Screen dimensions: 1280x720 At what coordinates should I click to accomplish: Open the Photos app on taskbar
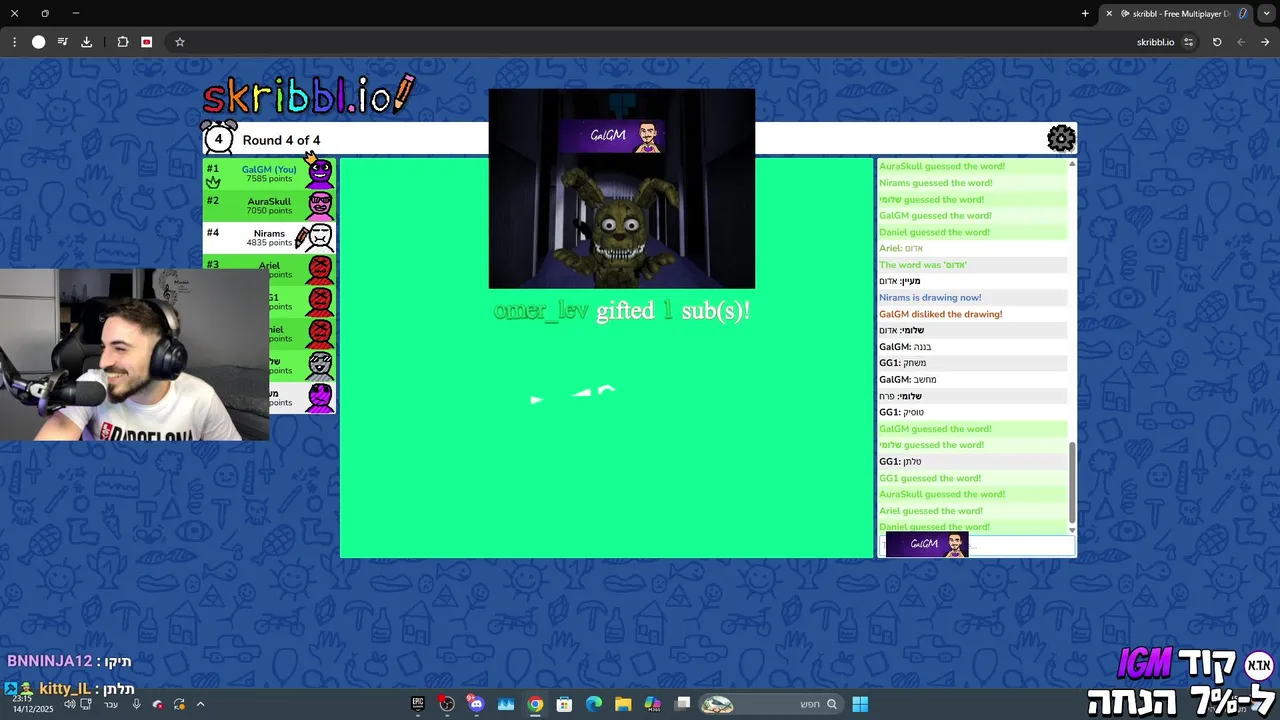[x=506, y=704]
